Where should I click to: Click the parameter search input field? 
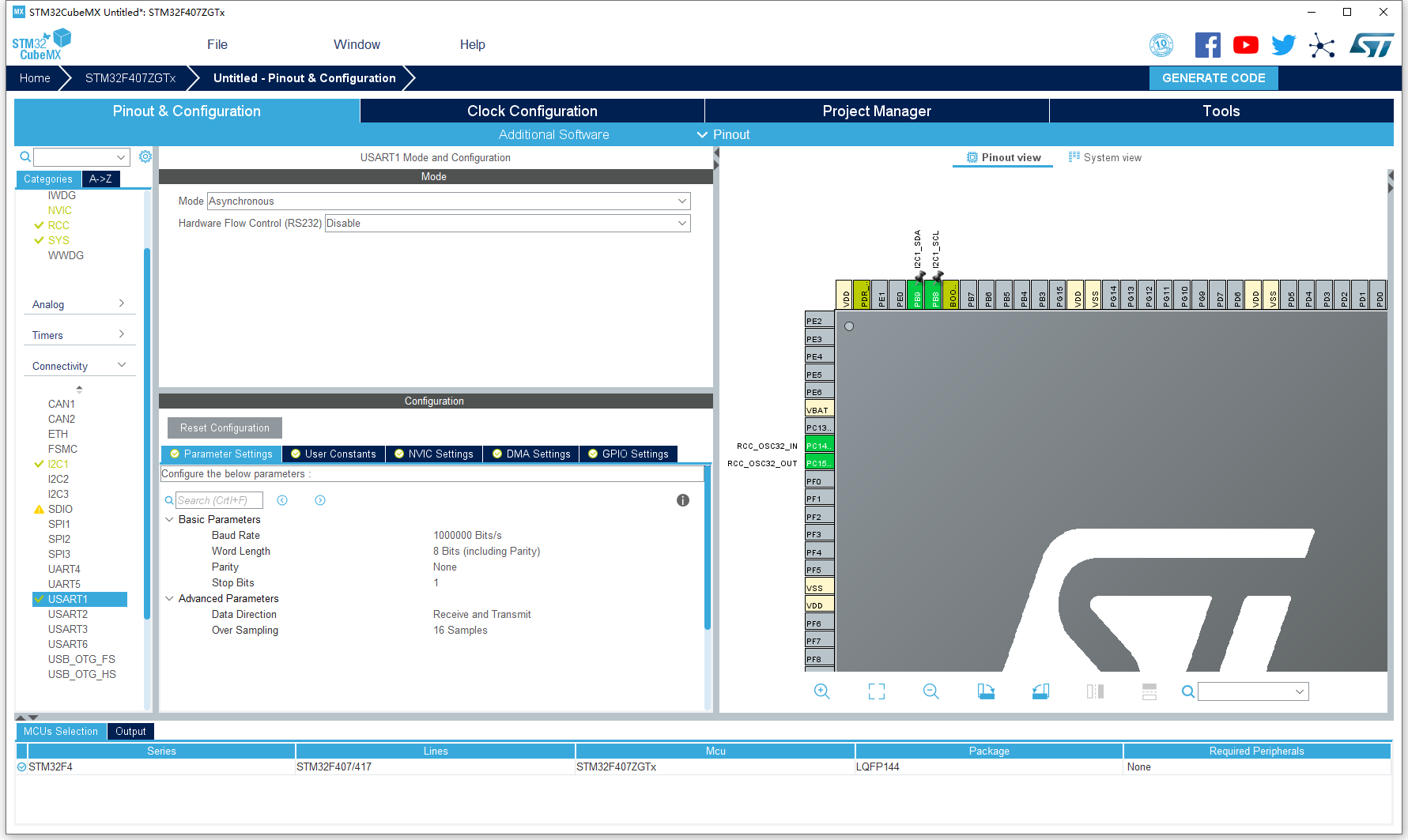coord(219,500)
